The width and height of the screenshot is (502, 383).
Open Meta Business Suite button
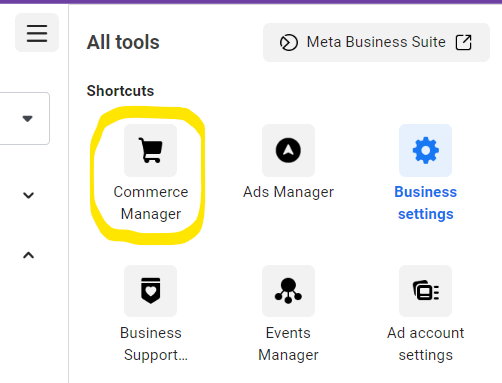pos(376,42)
